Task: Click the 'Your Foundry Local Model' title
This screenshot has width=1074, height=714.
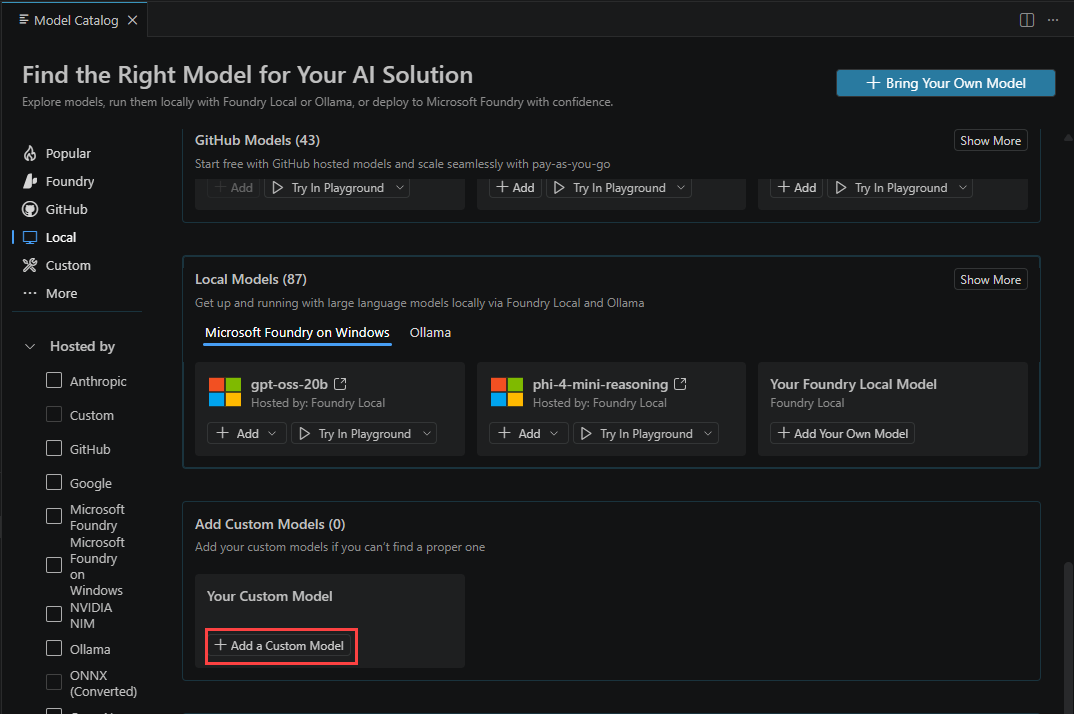Action: coord(853,384)
